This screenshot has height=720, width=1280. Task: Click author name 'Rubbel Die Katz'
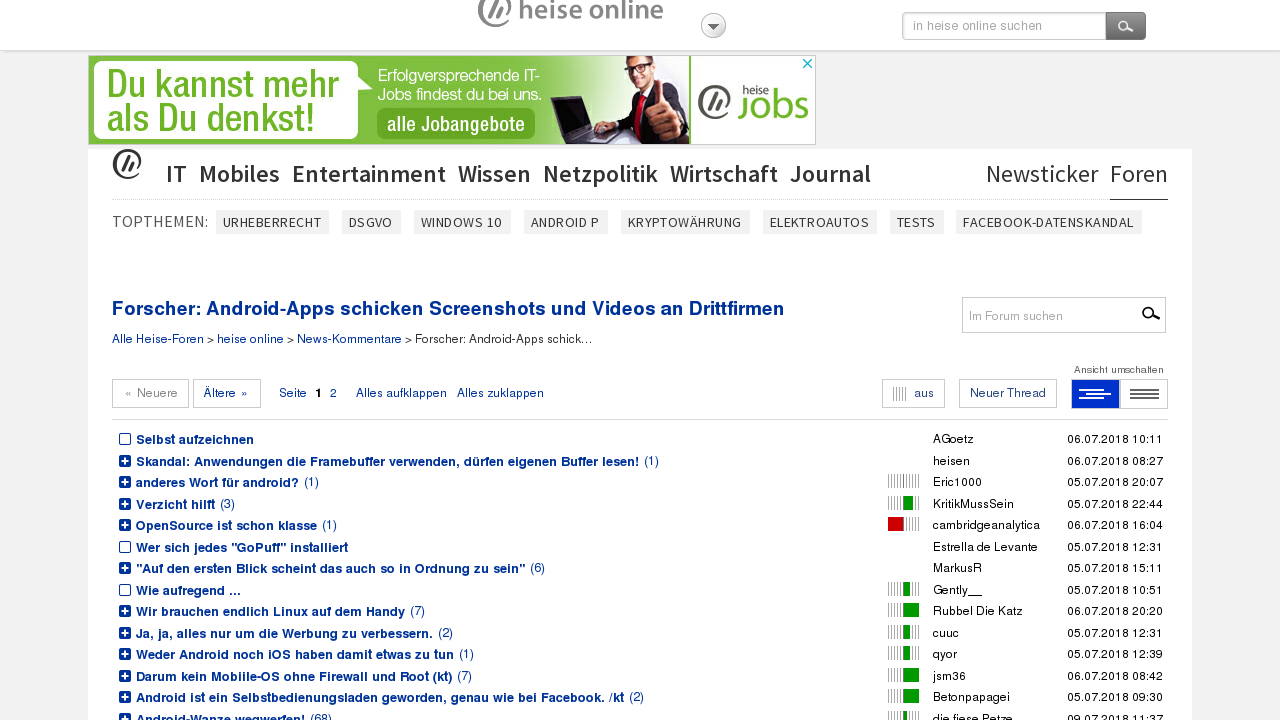click(977, 611)
